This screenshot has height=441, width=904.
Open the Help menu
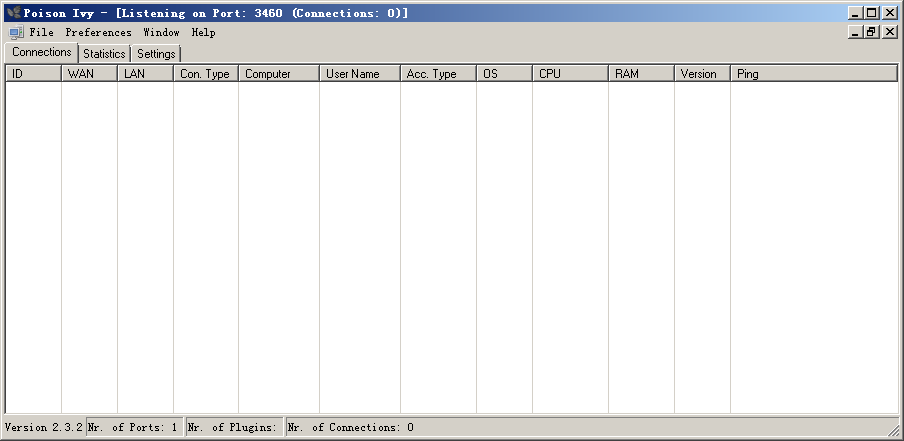pyautogui.click(x=204, y=32)
